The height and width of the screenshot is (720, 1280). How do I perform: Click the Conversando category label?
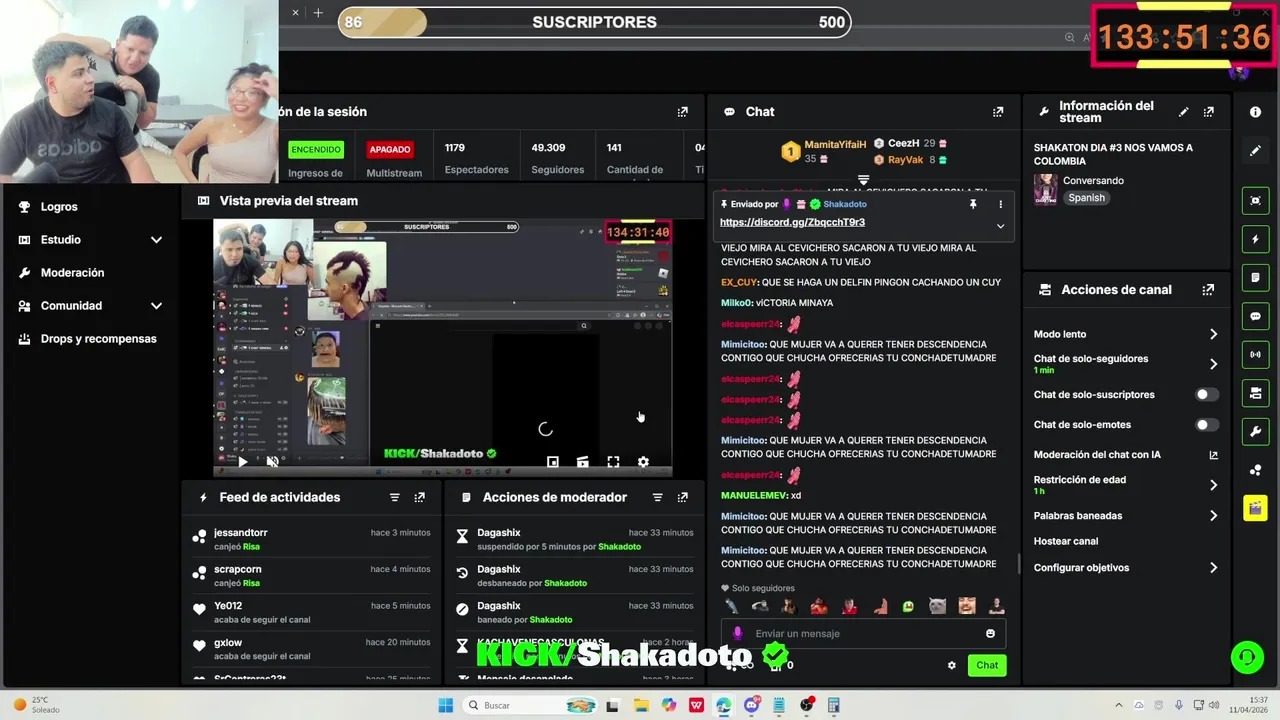point(1093,181)
